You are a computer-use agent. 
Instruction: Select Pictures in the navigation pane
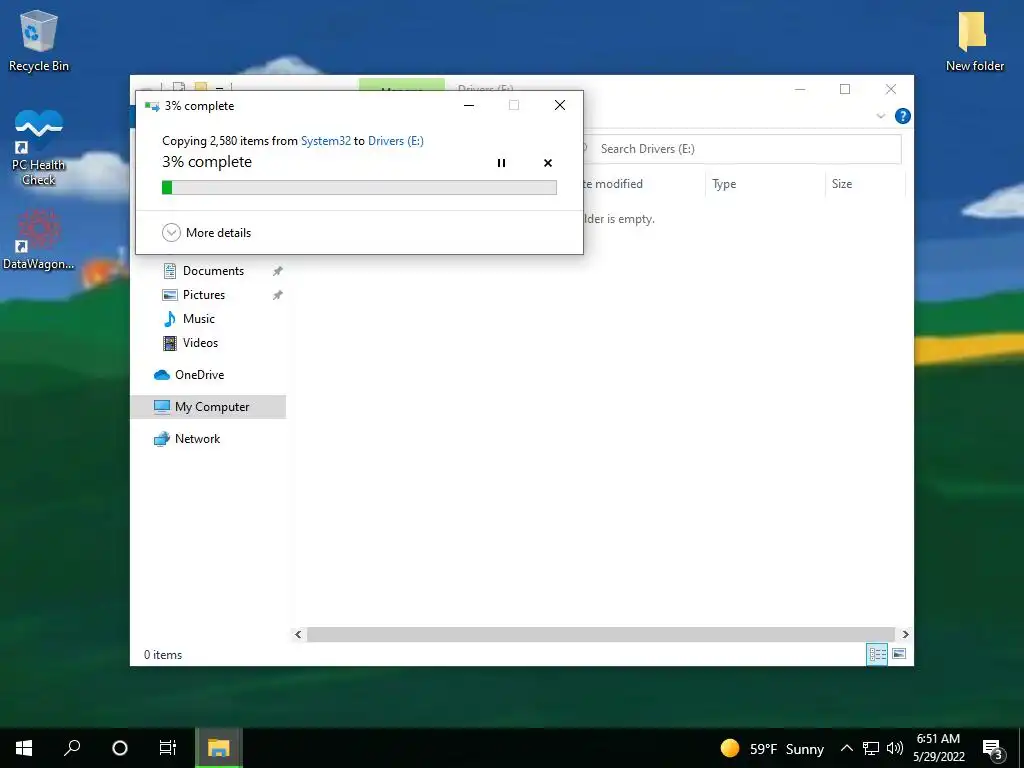(204, 295)
